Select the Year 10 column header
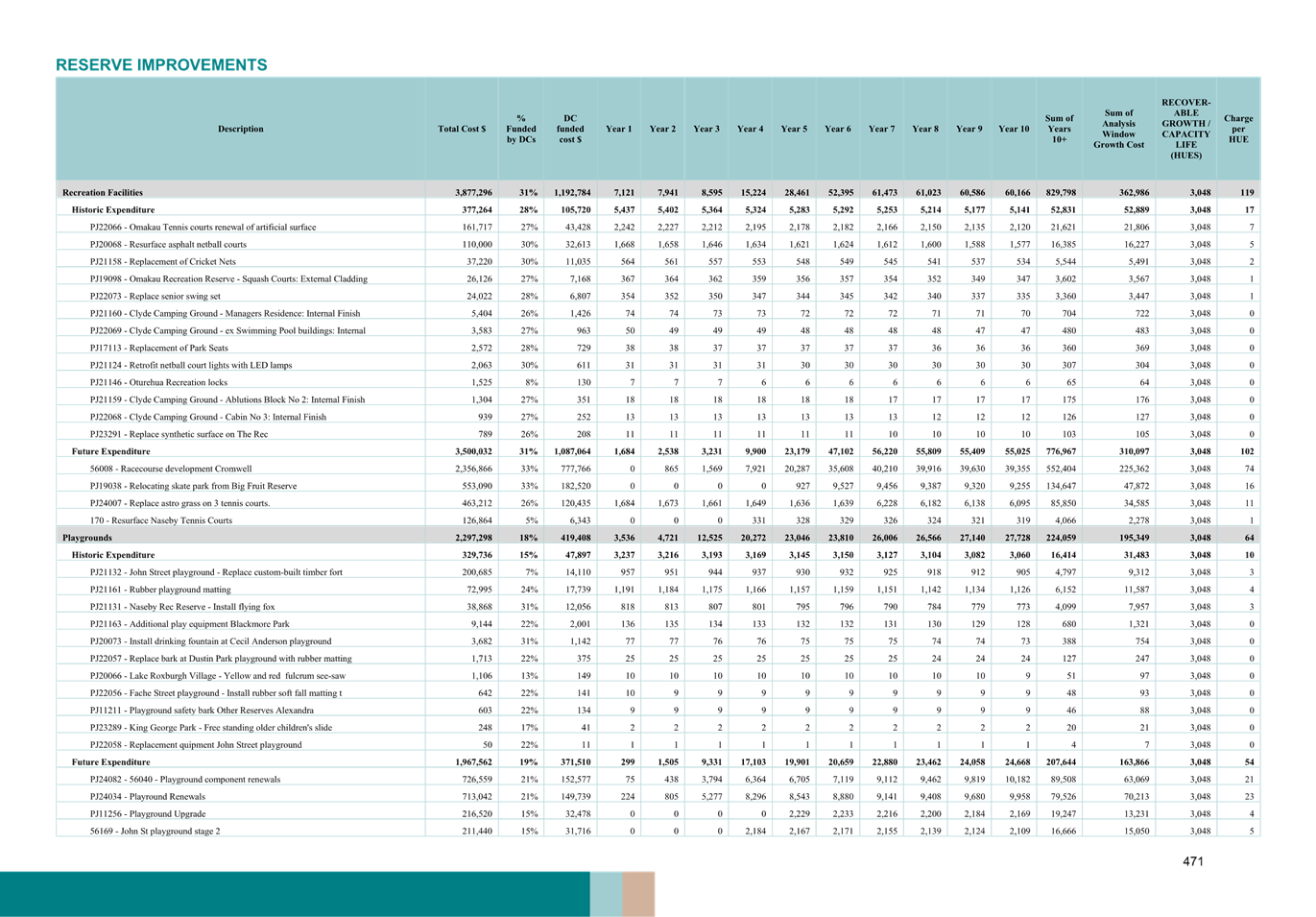Image resolution: width=1316 pixels, height=917 pixels. (1014, 129)
